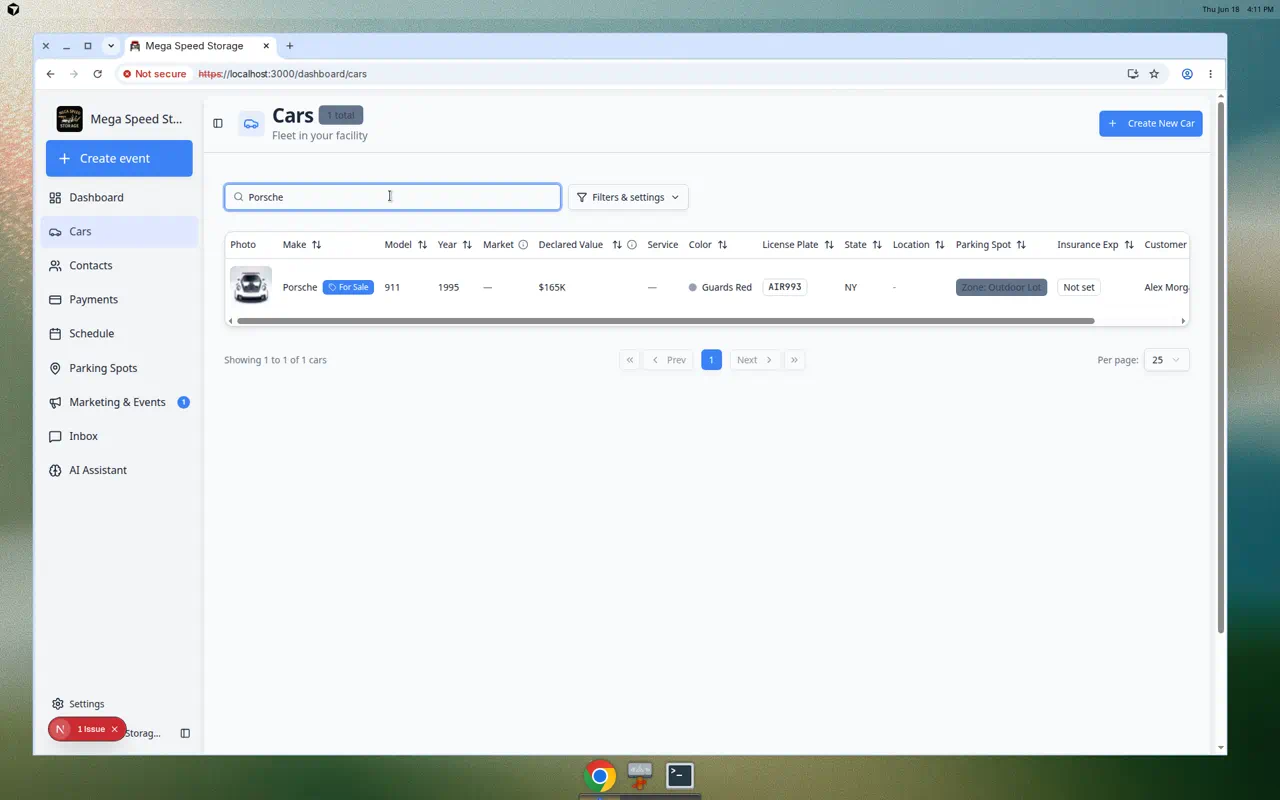Open the Porsche 911 photo thumbnail
Image resolution: width=1280 pixels, height=800 pixels.
click(251, 286)
